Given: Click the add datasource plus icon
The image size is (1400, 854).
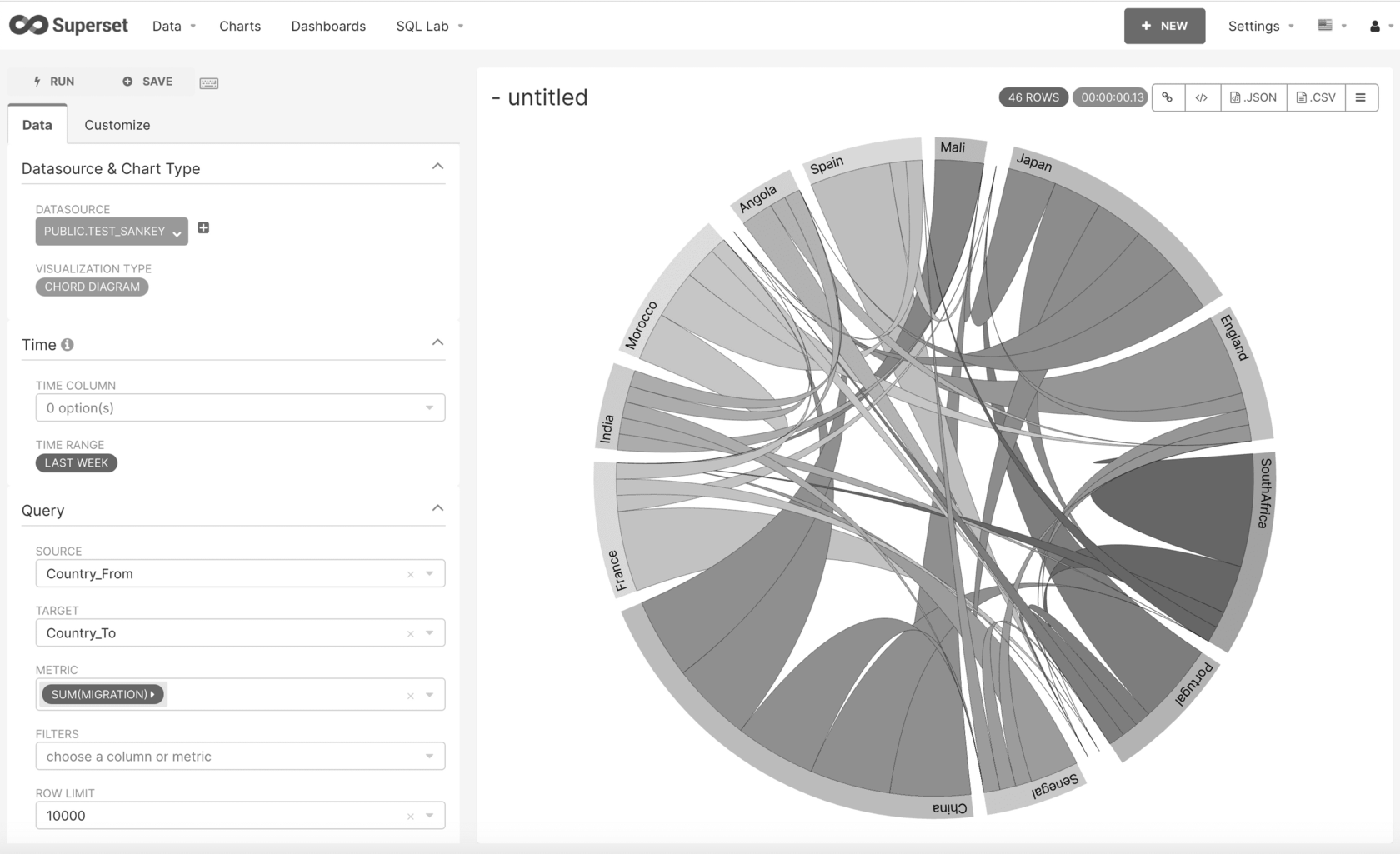Looking at the screenshot, I should pos(203,227).
